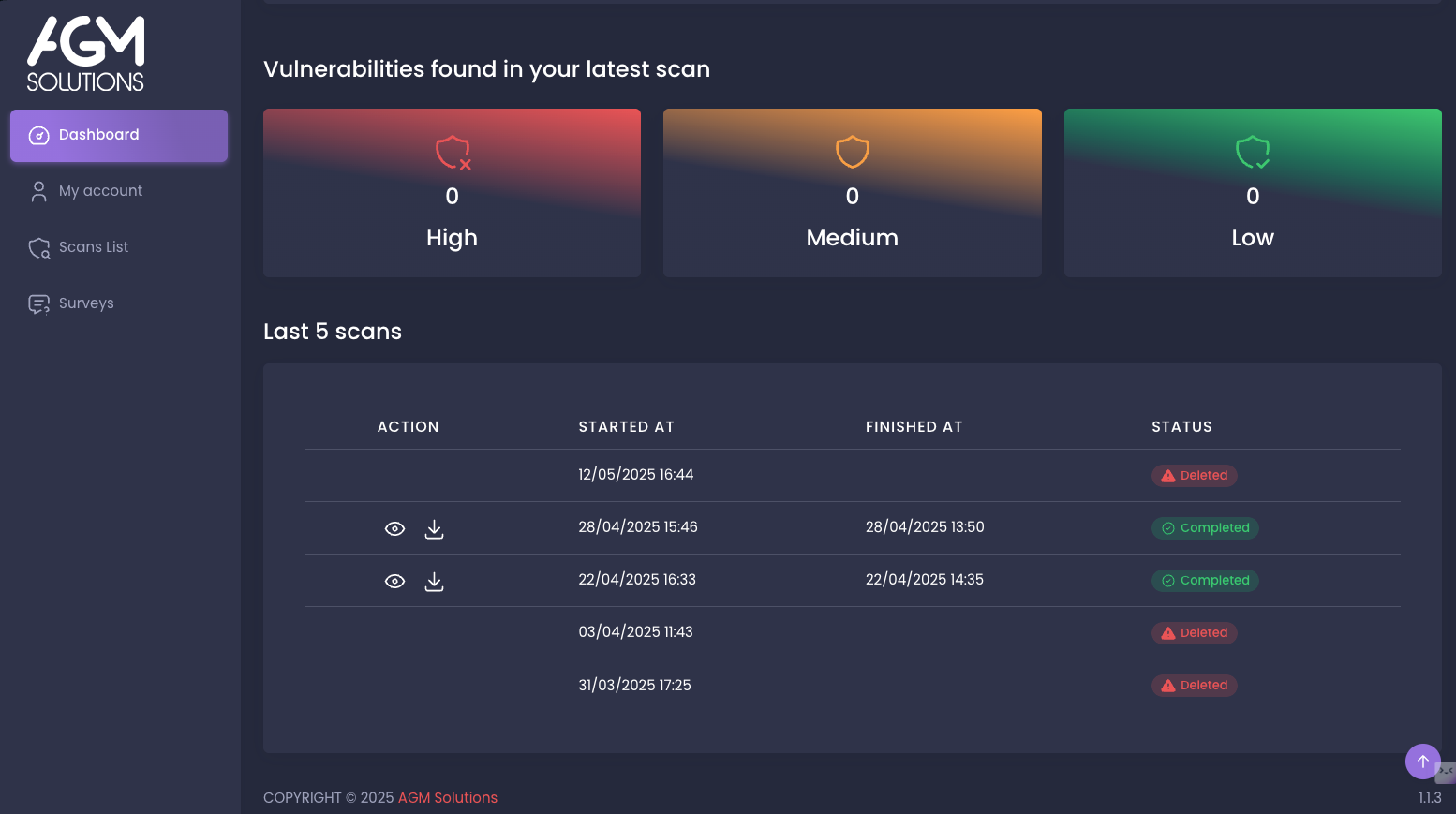
Task: Click the High vulnerabilities shield icon
Action: click(453, 152)
